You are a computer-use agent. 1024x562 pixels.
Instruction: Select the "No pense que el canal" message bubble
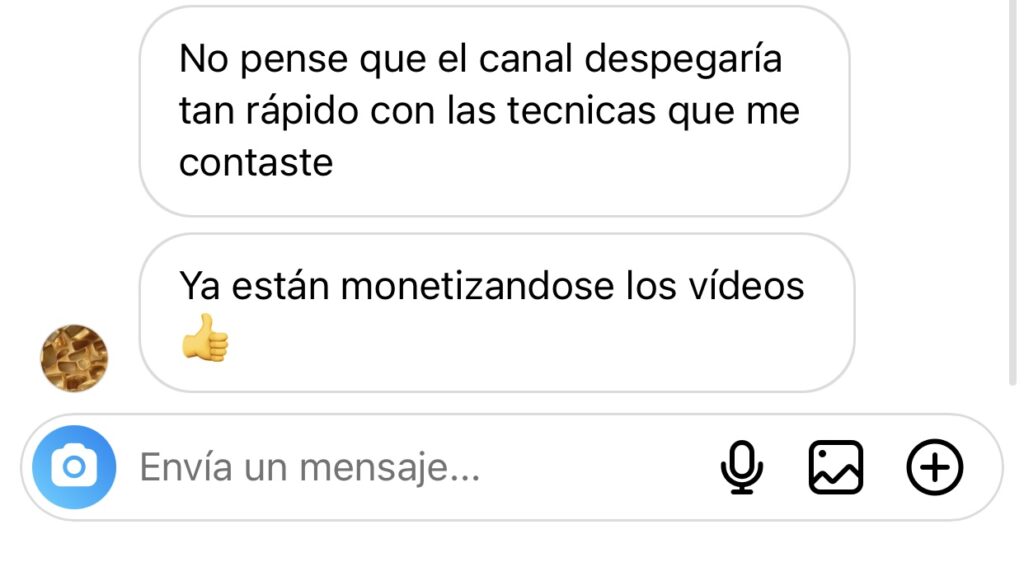coord(494,111)
